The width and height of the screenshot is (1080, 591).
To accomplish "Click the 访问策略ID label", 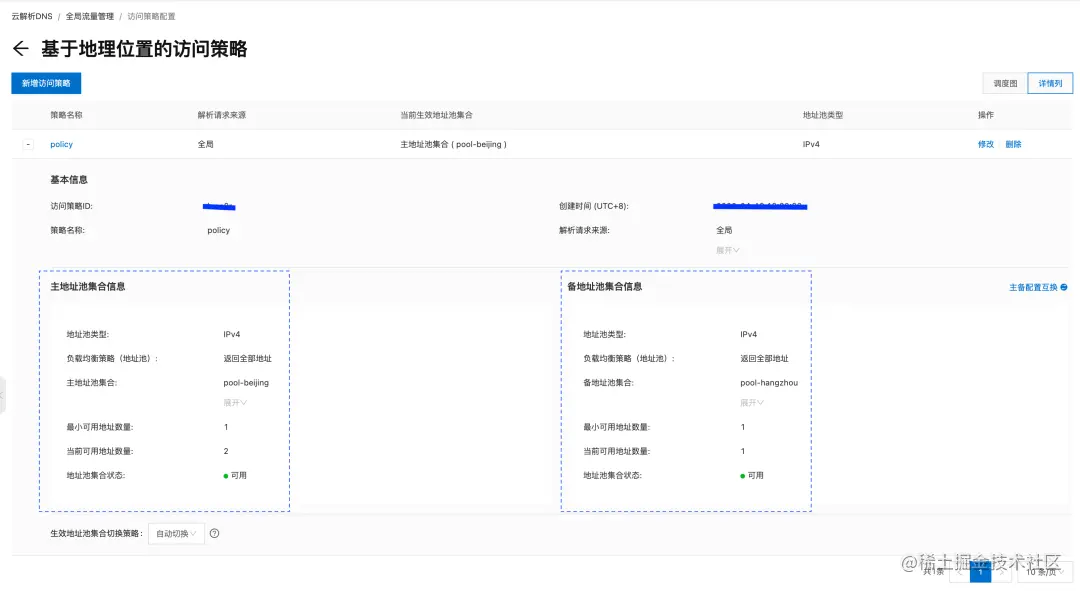I will (x=71, y=206).
